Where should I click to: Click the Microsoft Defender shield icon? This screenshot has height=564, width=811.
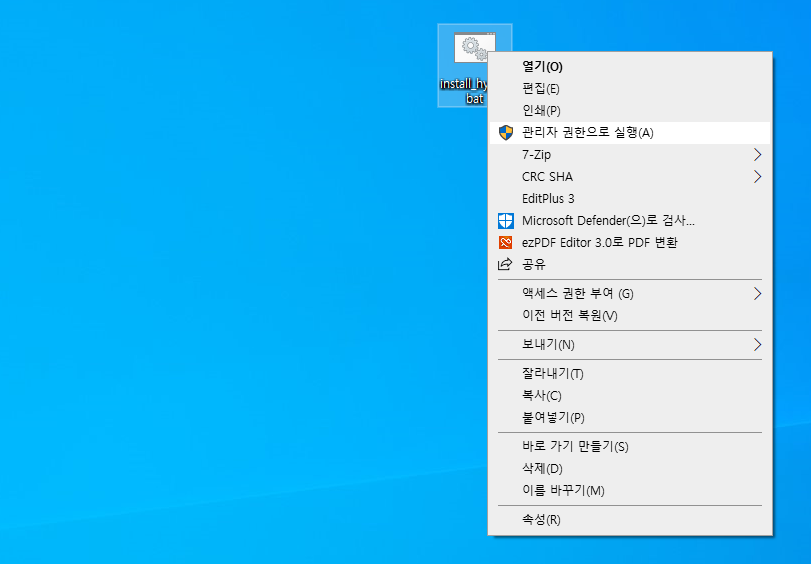point(505,220)
